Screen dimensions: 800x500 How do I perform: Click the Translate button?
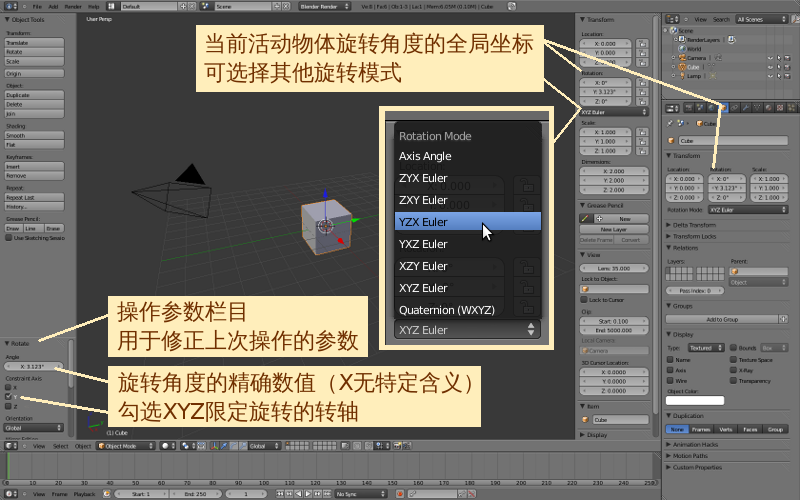pos(34,43)
